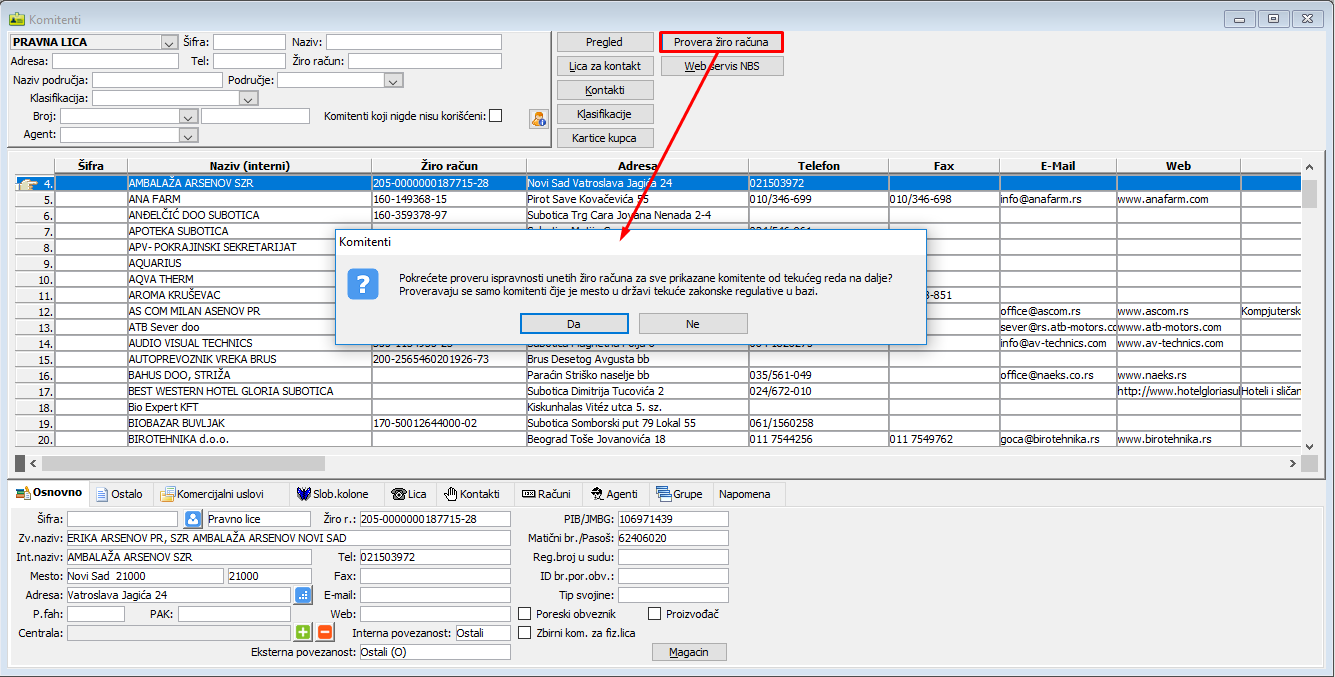
Task: Click the horizontal scrollbar thumb under the grid
Action: (x=182, y=464)
